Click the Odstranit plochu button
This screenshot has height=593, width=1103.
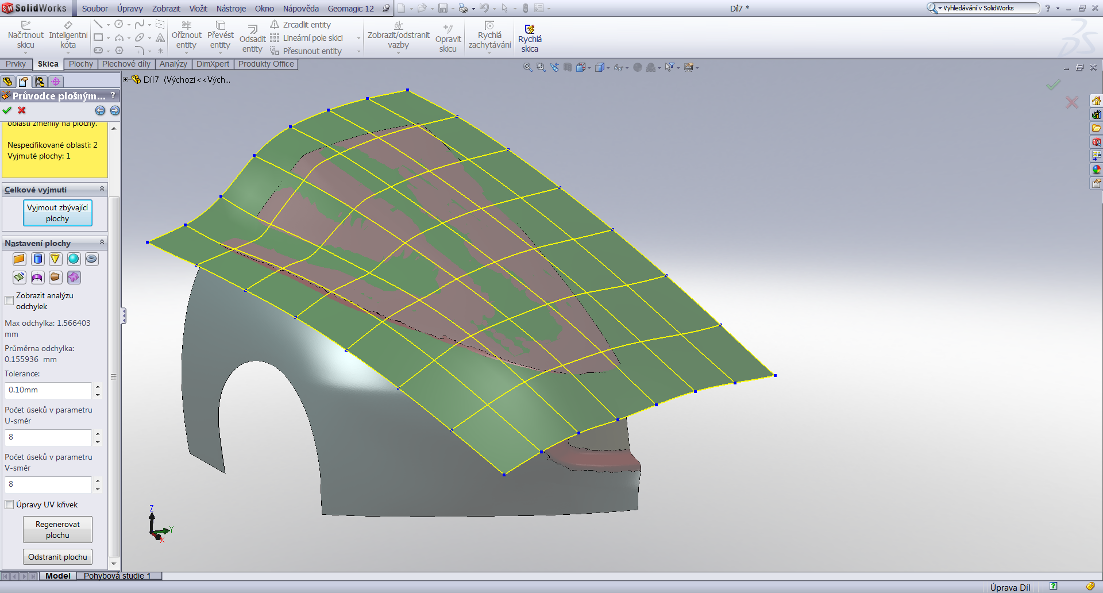pos(57,557)
